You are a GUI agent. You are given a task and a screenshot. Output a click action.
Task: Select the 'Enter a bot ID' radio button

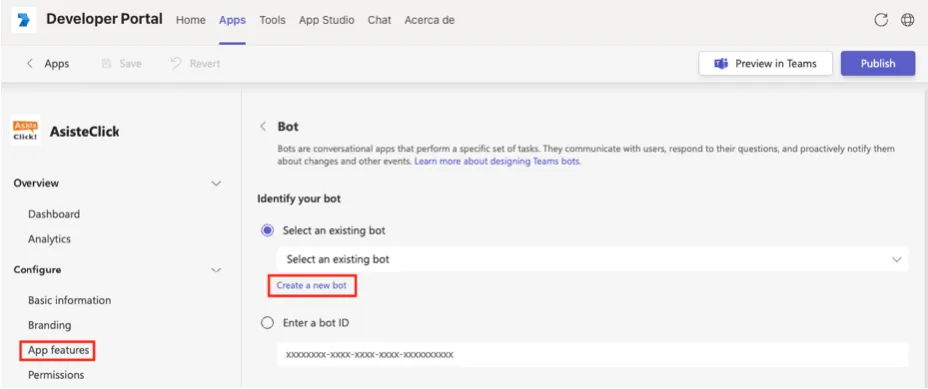(x=268, y=323)
